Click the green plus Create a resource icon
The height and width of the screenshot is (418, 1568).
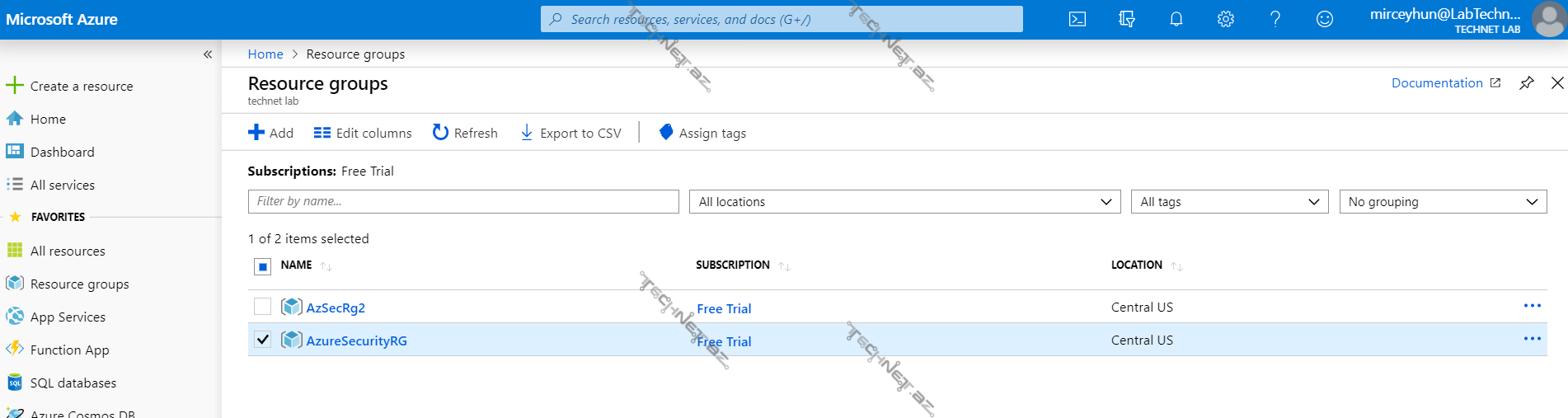click(x=15, y=85)
